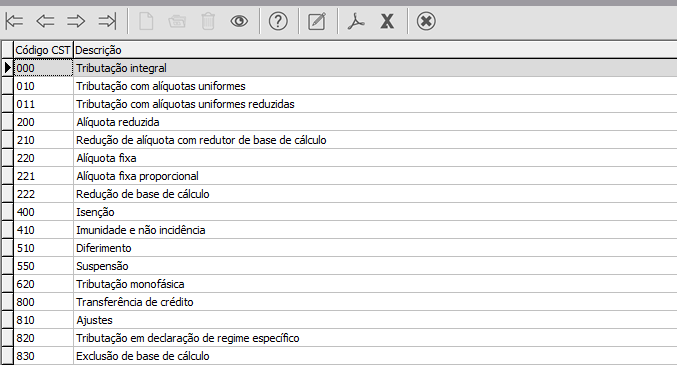The width and height of the screenshot is (677, 365).
Task: Select code cell 510
Action: (x=43, y=248)
